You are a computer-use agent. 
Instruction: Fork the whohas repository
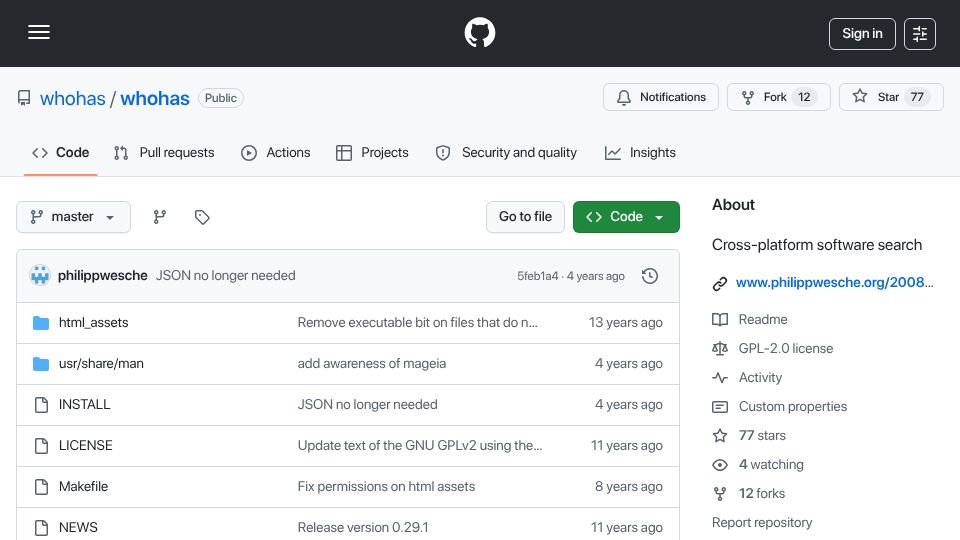pos(779,97)
